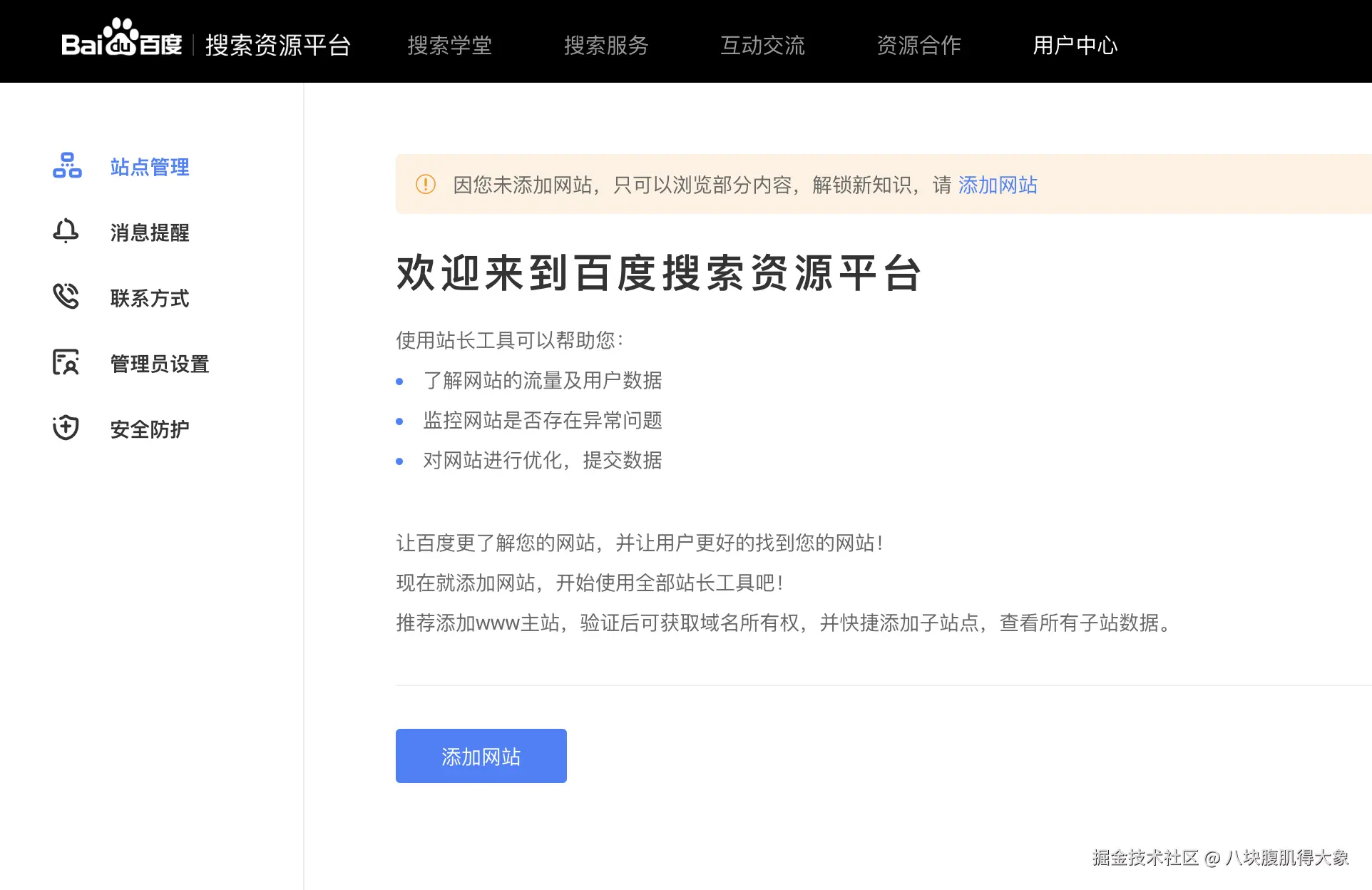
Task: Click the 搜索资源平台 header title
Action: [x=278, y=46]
